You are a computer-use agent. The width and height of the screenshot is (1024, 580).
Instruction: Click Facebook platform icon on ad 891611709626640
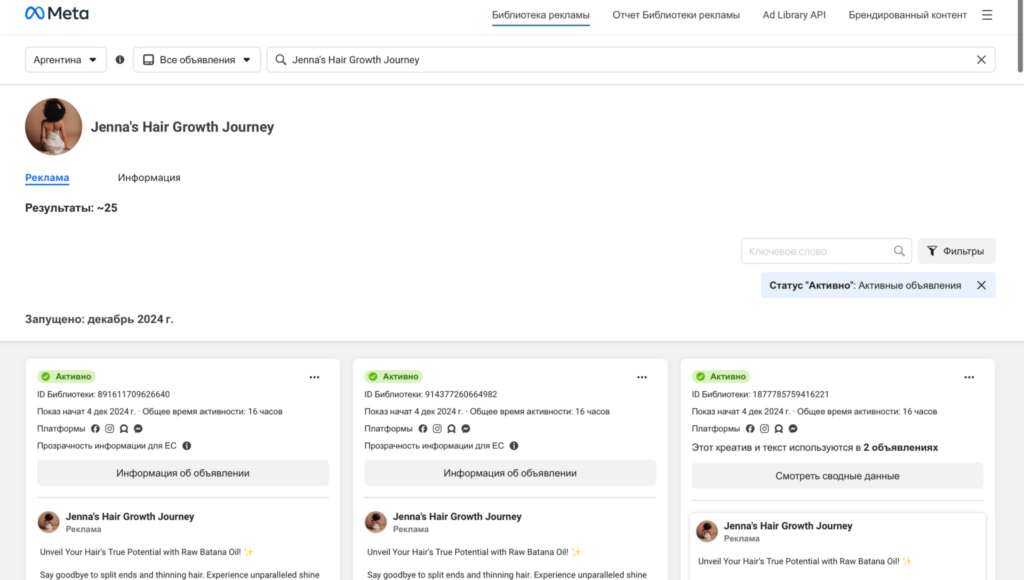pos(95,428)
